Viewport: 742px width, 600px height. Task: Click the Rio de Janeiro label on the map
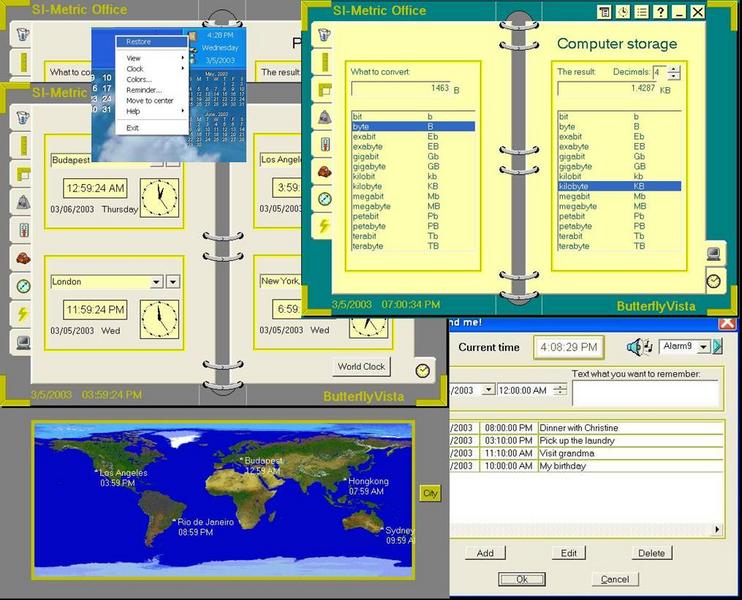point(205,522)
